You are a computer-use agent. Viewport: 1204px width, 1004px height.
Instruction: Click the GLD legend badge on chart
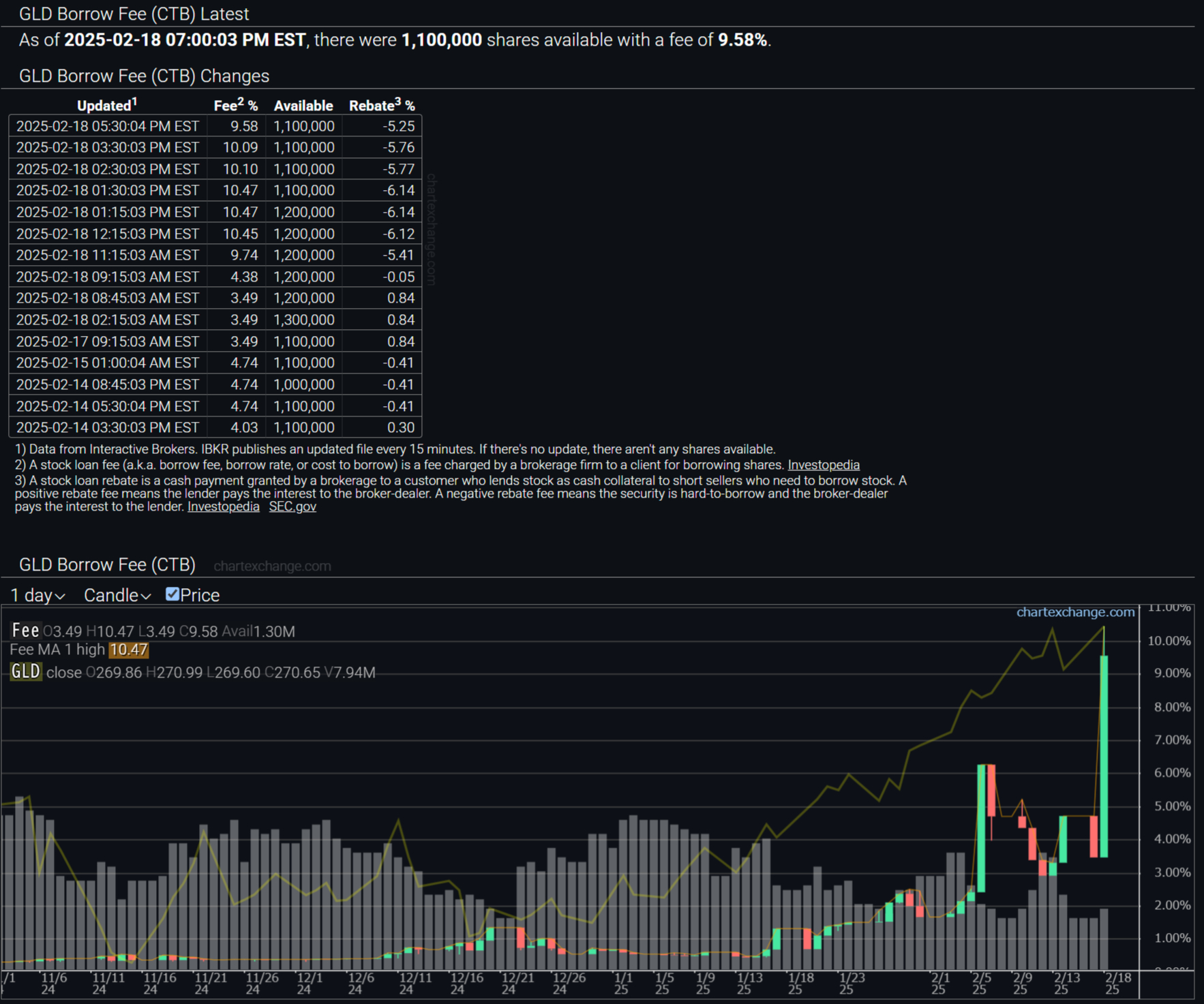tap(26, 672)
